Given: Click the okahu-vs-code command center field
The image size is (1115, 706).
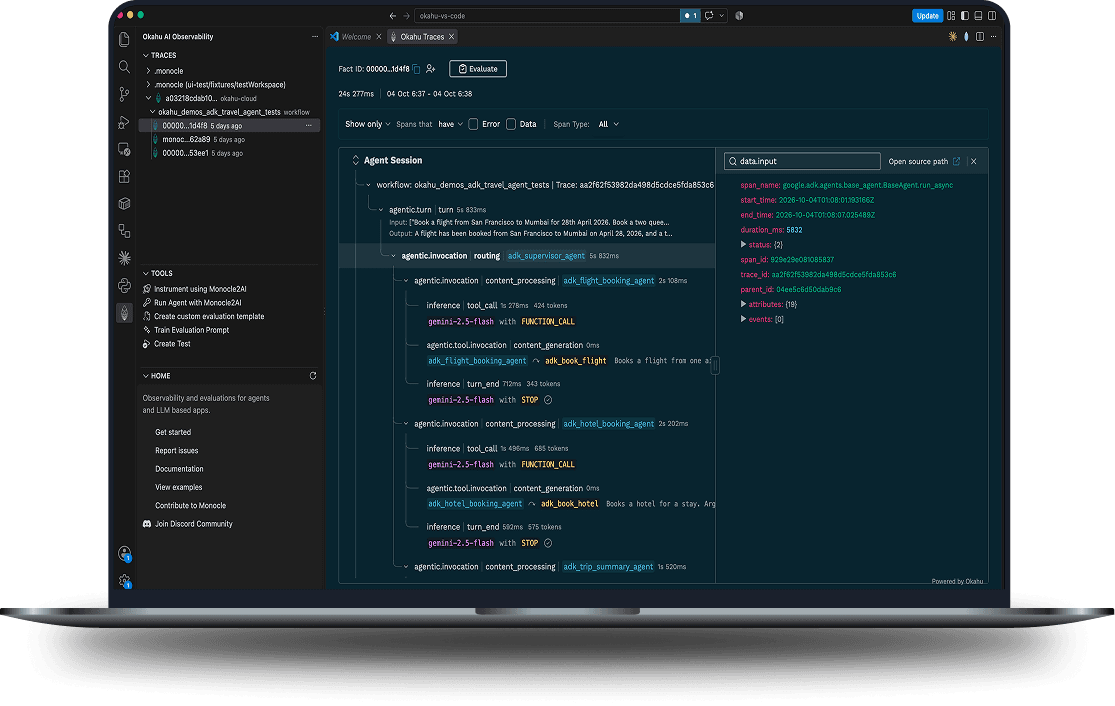Looking at the screenshot, I should (548, 16).
